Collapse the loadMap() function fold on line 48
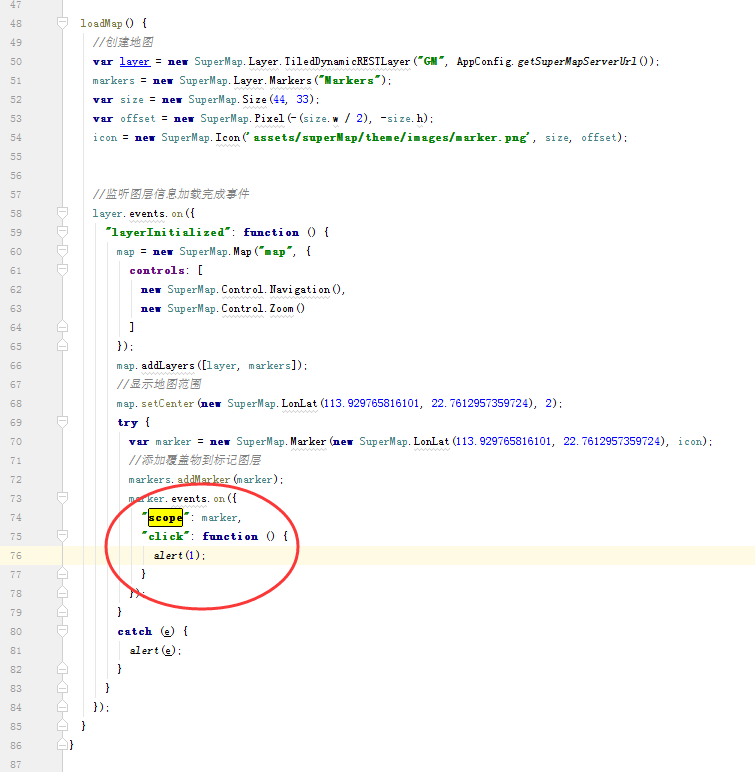The image size is (755, 772). click(x=62, y=22)
